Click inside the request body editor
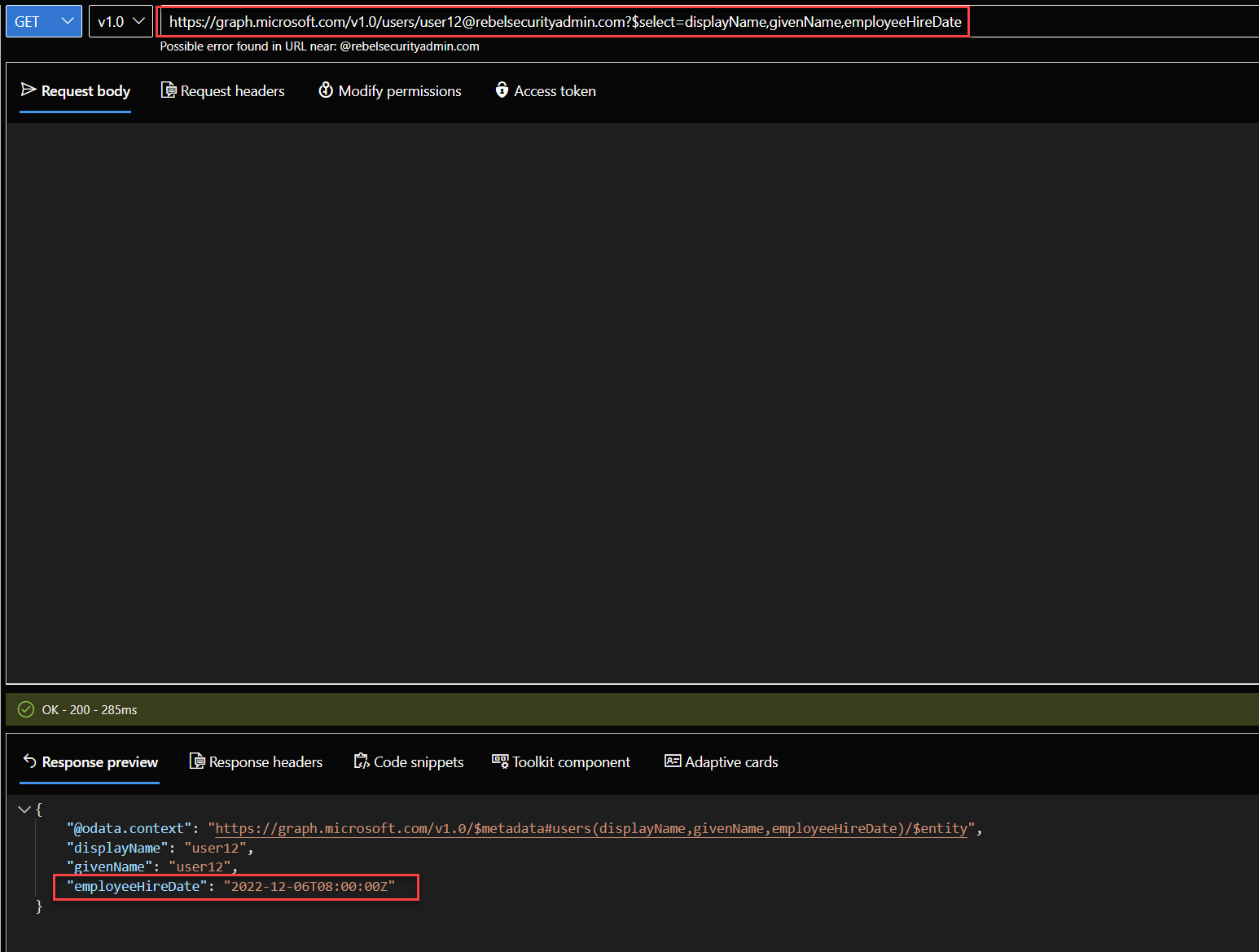The width and height of the screenshot is (1259, 952). coord(632,402)
